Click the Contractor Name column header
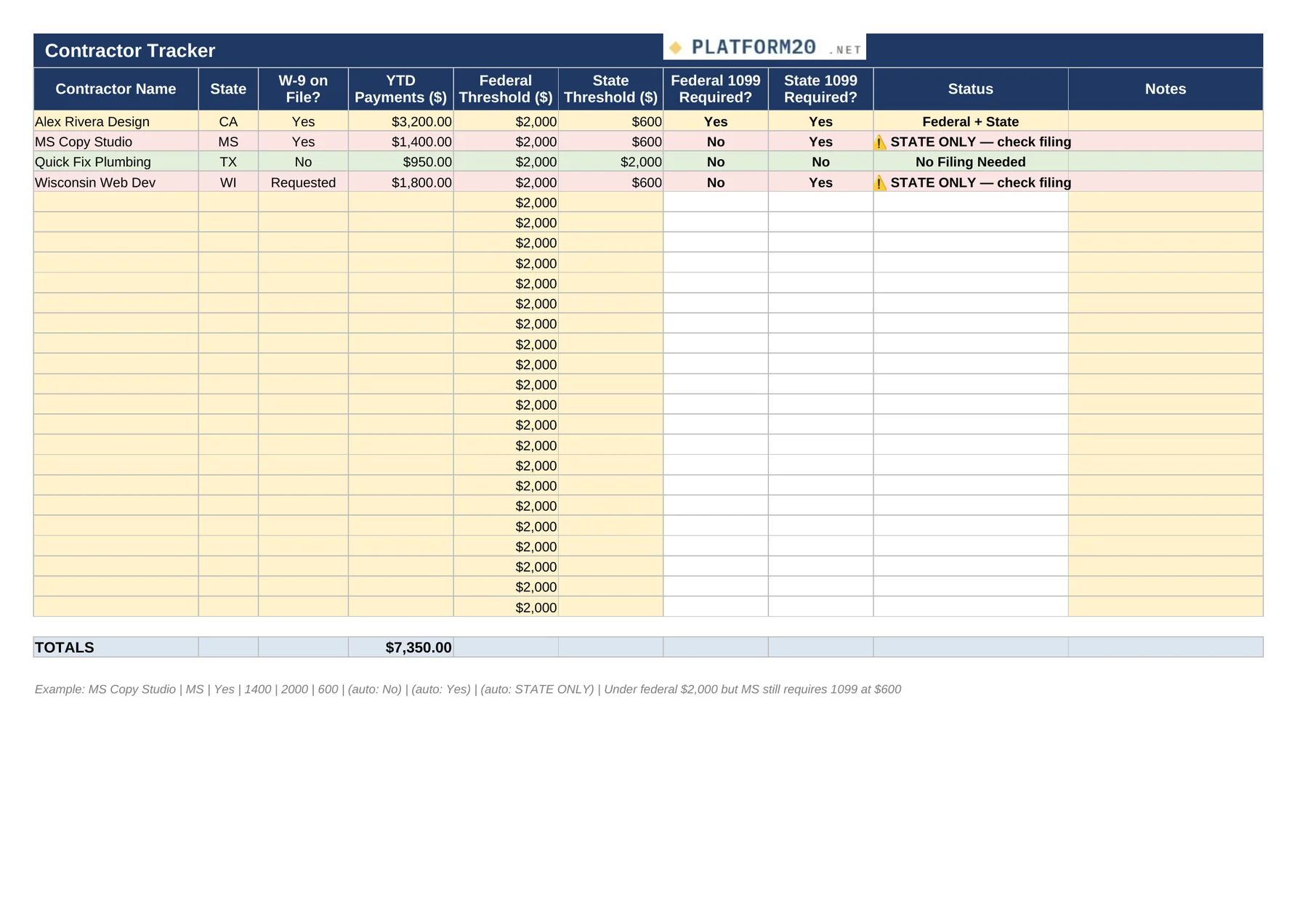 click(x=116, y=89)
